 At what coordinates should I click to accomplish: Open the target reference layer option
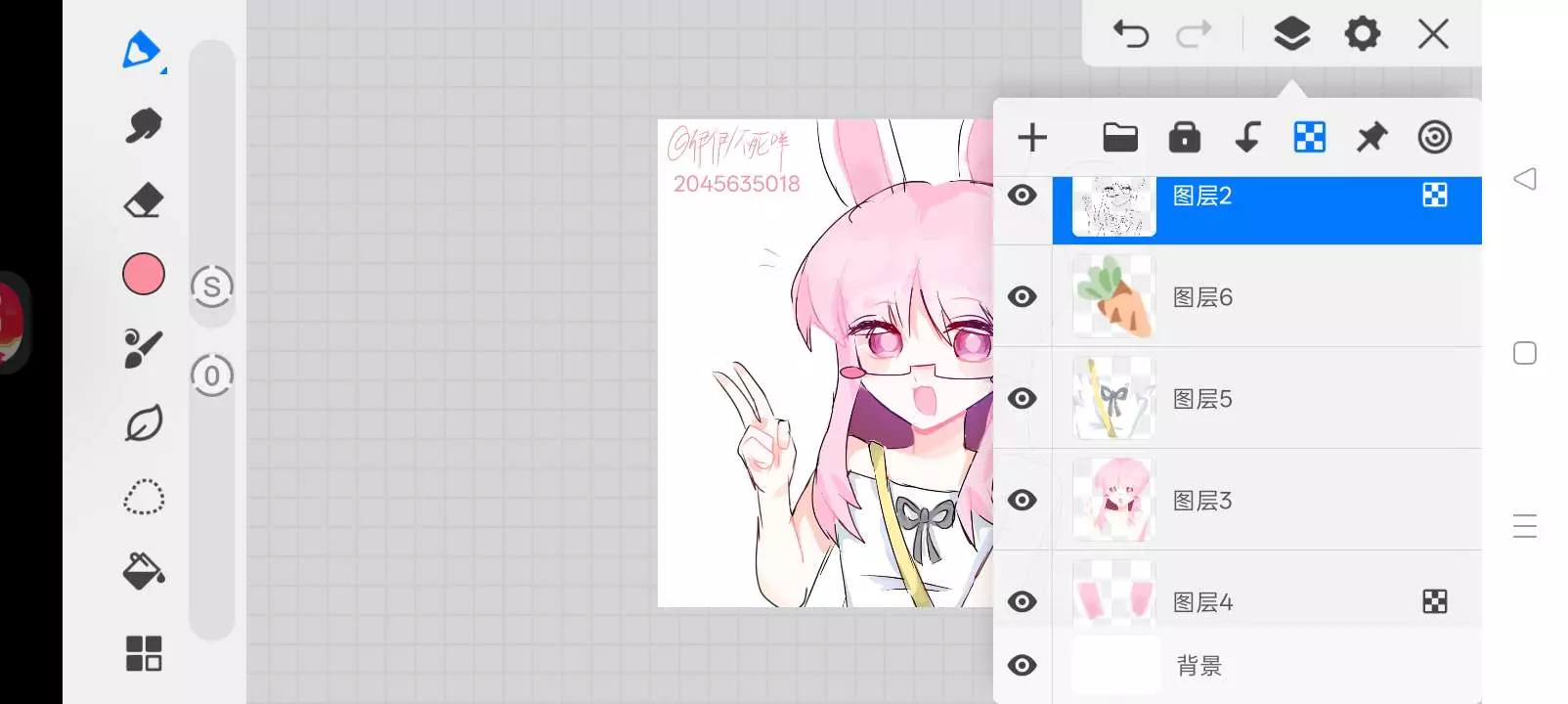[1434, 138]
